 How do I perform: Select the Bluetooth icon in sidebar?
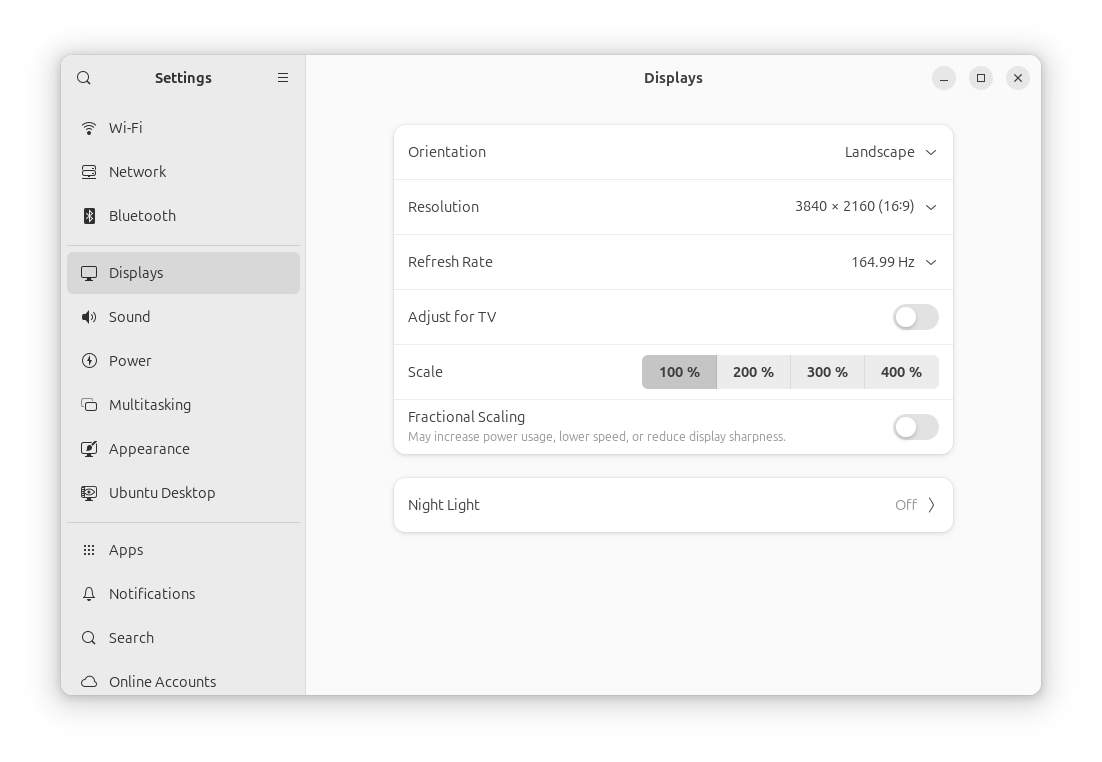[89, 216]
